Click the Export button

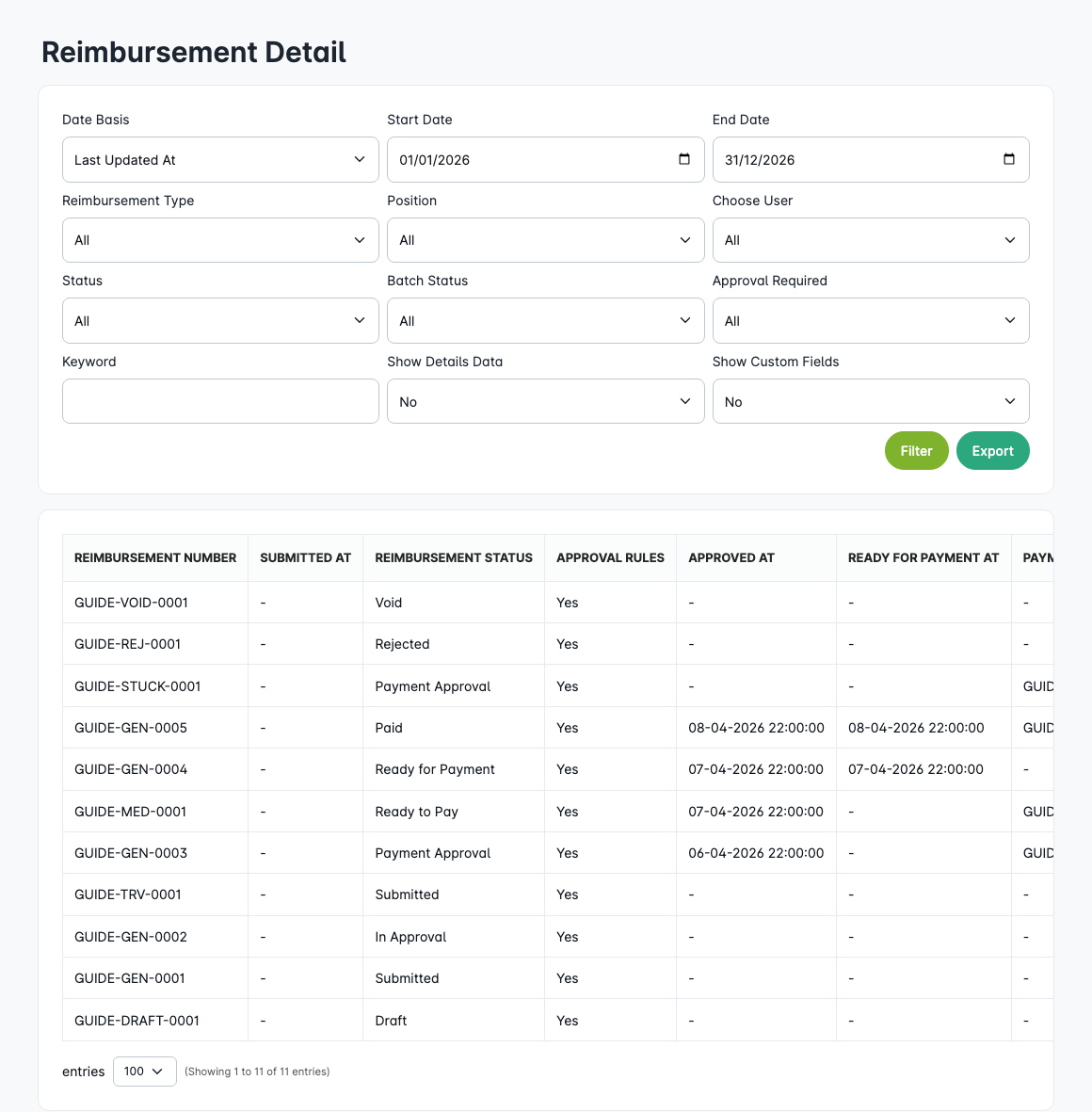click(992, 450)
